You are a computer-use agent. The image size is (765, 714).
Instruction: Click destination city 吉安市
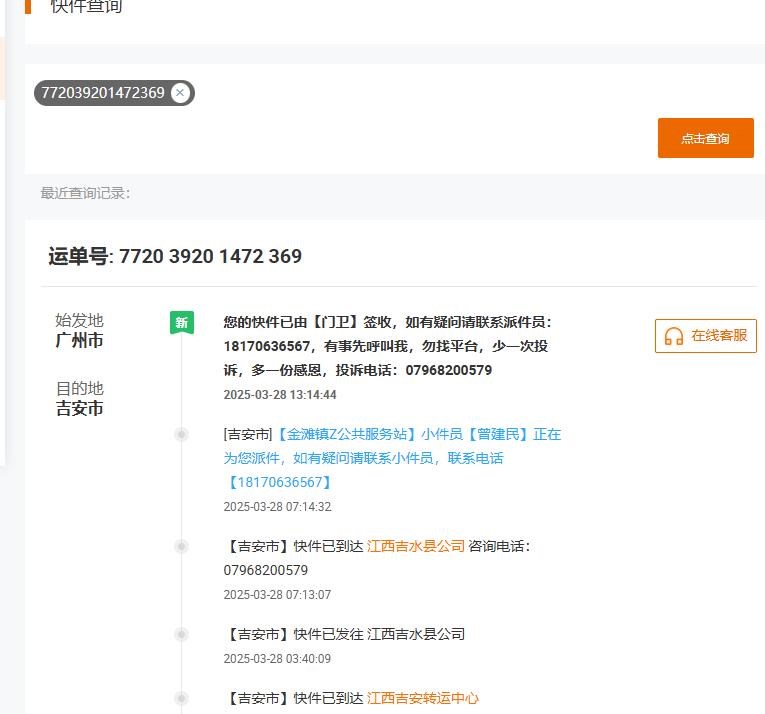[x=80, y=408]
